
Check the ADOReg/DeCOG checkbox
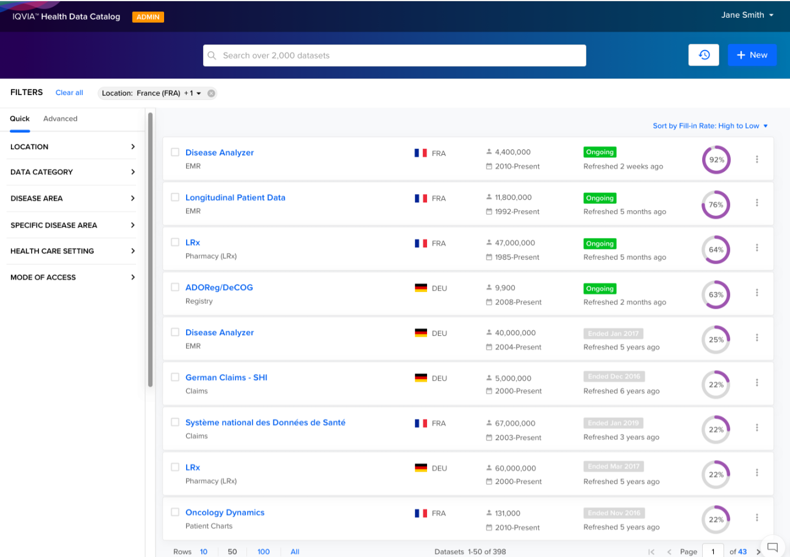click(x=175, y=287)
